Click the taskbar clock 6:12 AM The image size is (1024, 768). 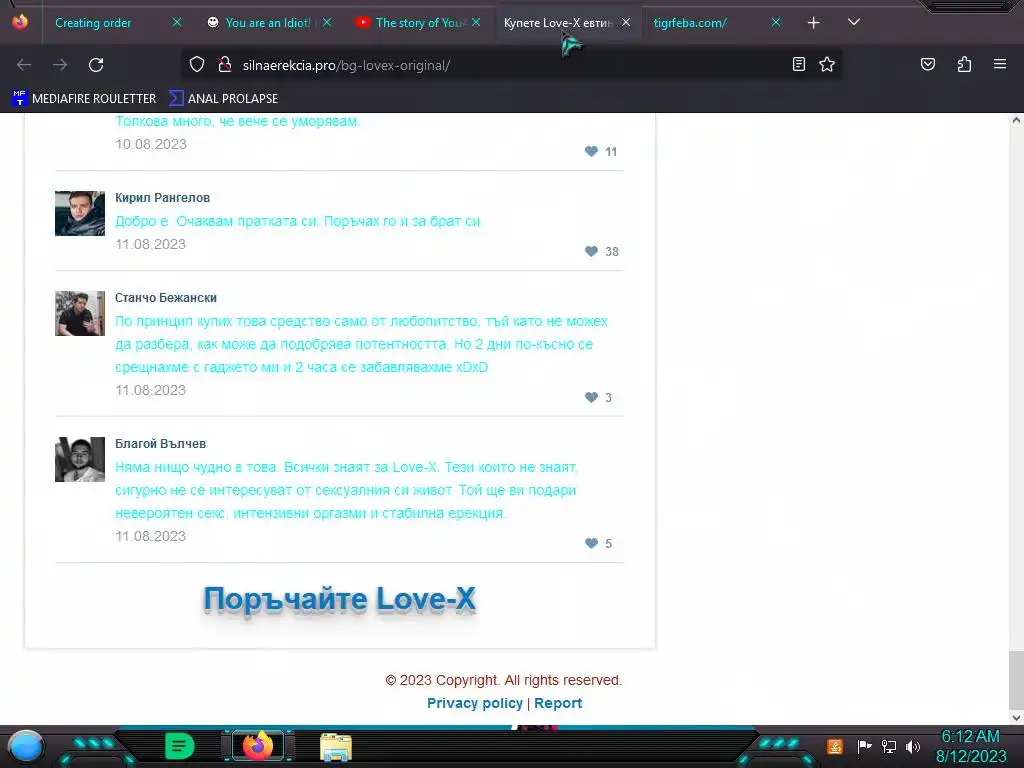coord(970,736)
